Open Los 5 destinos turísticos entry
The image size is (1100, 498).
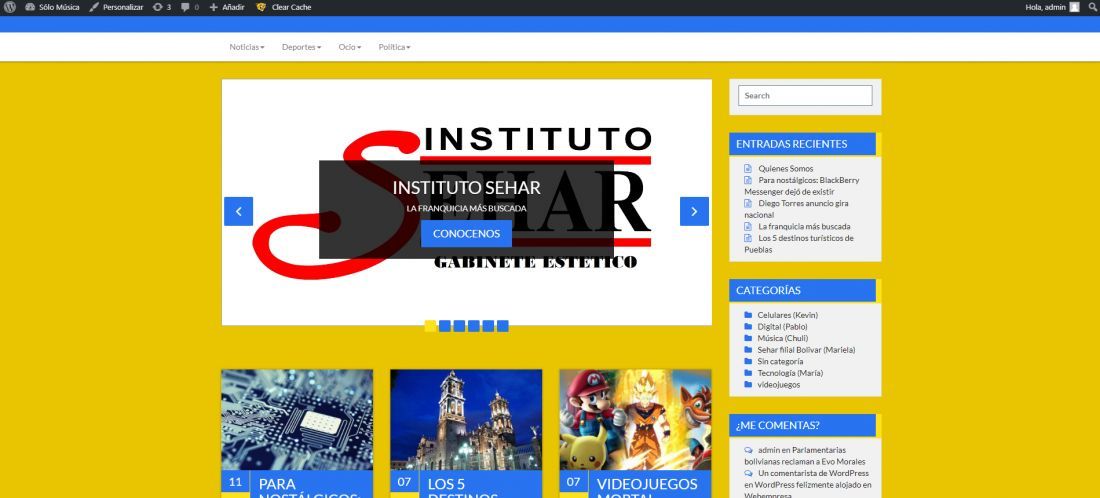[799, 243]
